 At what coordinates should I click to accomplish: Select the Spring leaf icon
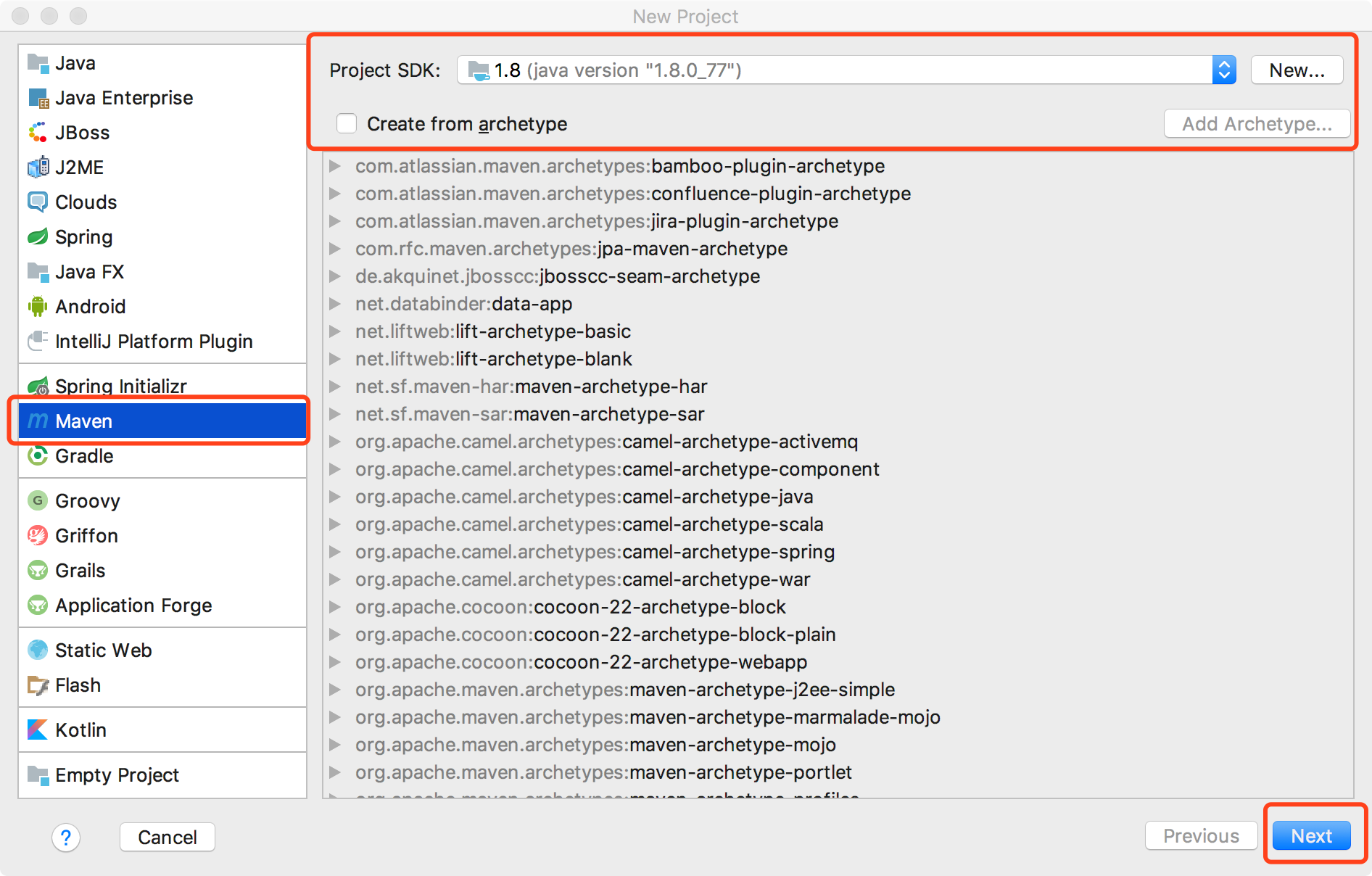pos(38,237)
